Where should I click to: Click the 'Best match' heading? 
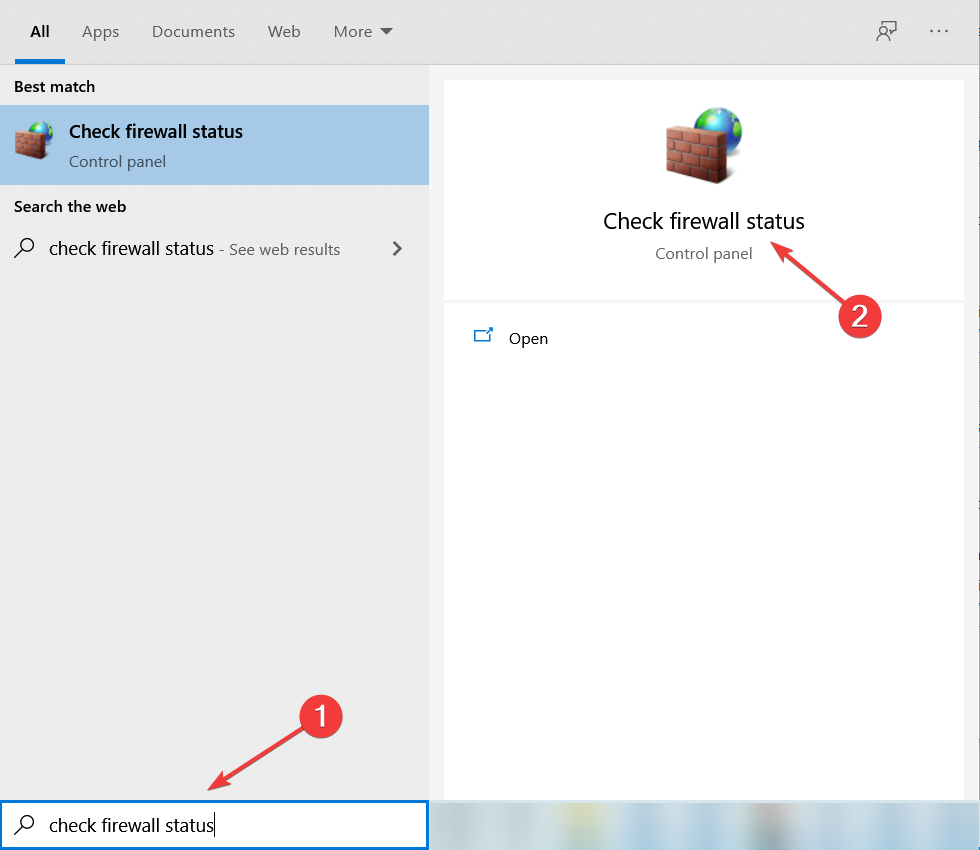click(x=54, y=87)
